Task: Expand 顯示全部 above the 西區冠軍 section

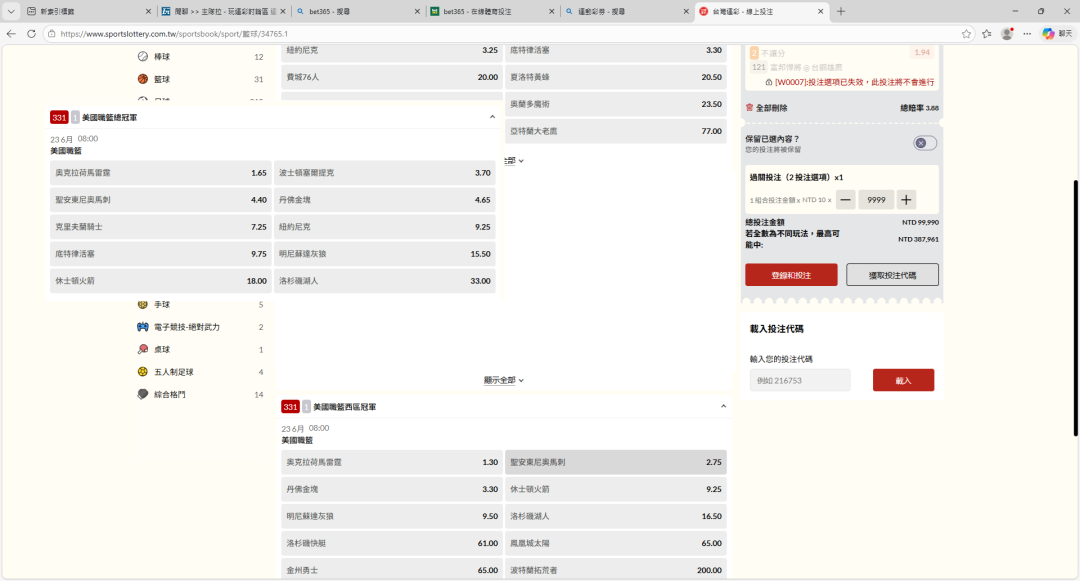Action: pyautogui.click(x=504, y=380)
